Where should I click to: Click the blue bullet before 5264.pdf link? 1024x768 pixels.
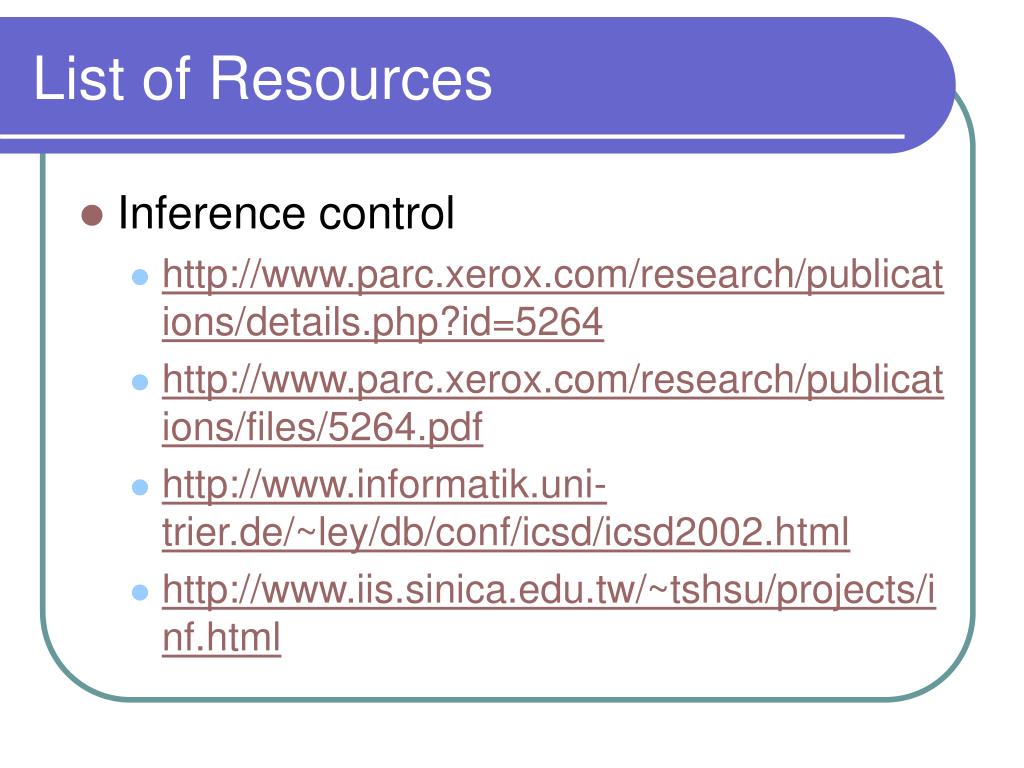(140, 382)
